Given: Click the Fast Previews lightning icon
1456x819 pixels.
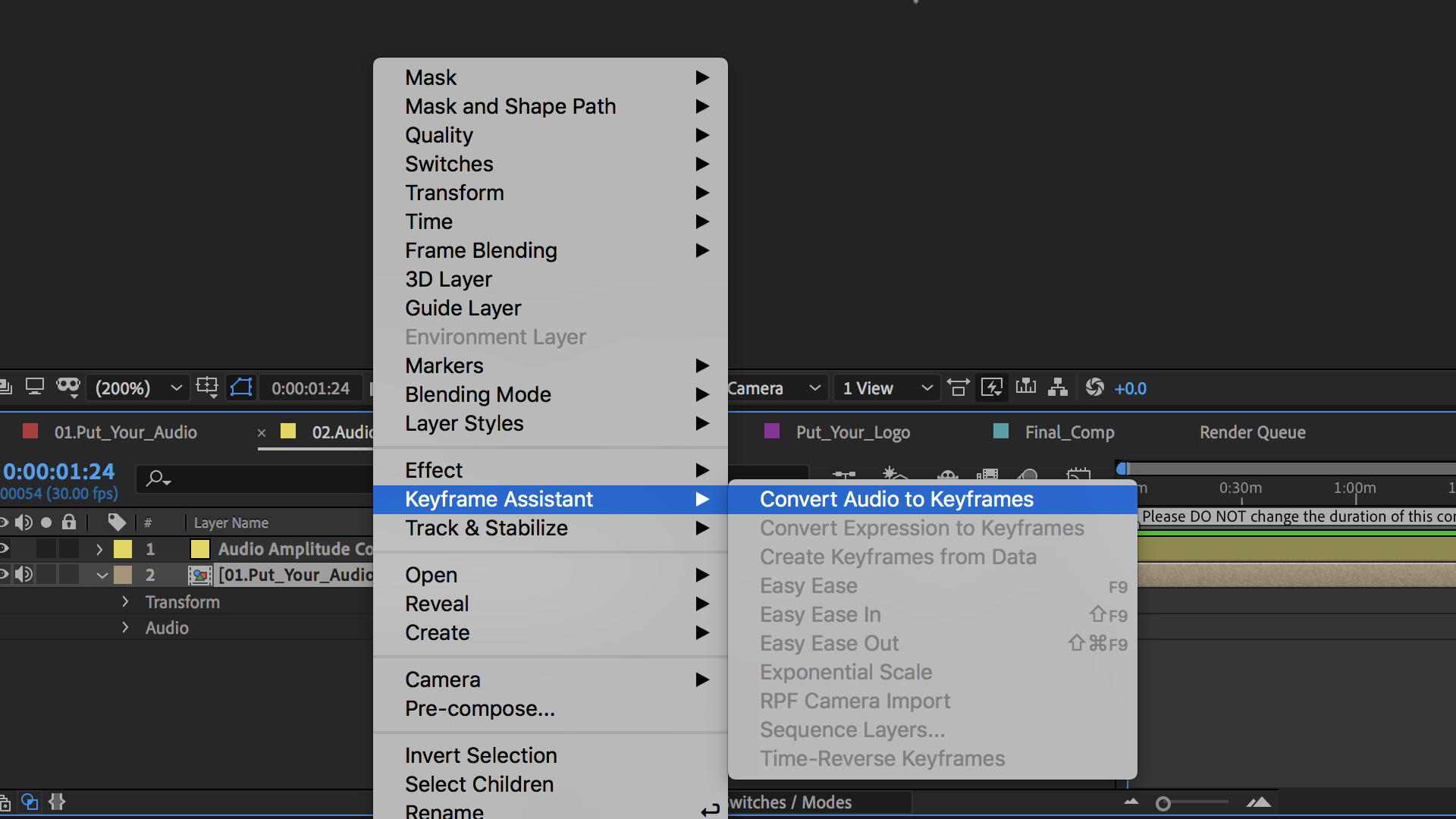Looking at the screenshot, I should 992,388.
